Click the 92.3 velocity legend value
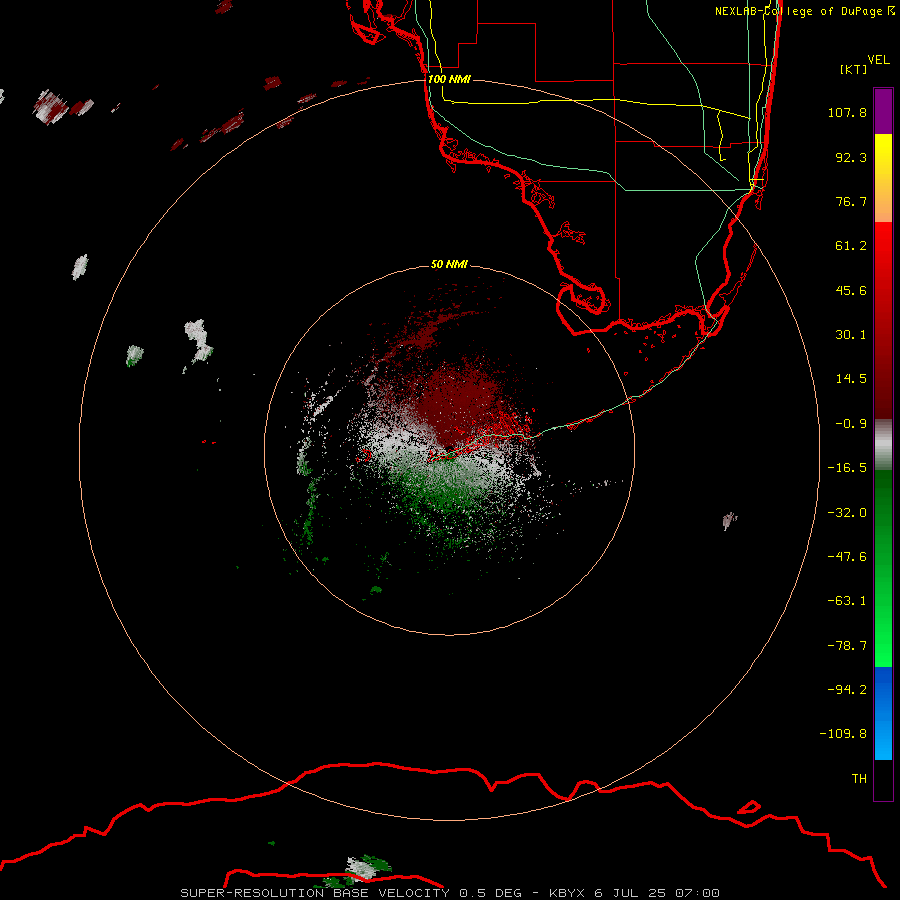This screenshot has height=900, width=900. coord(851,157)
